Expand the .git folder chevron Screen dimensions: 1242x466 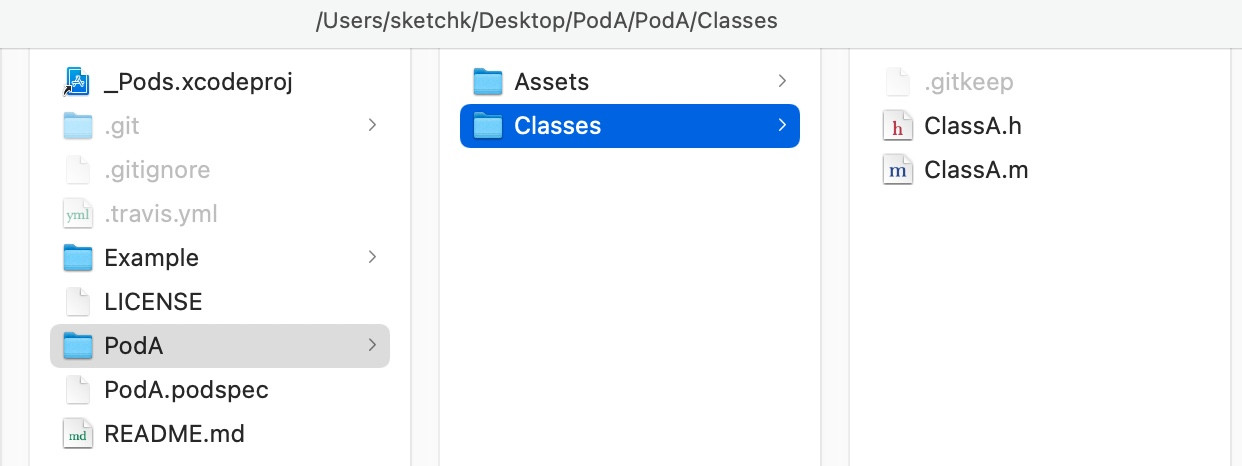[372, 126]
